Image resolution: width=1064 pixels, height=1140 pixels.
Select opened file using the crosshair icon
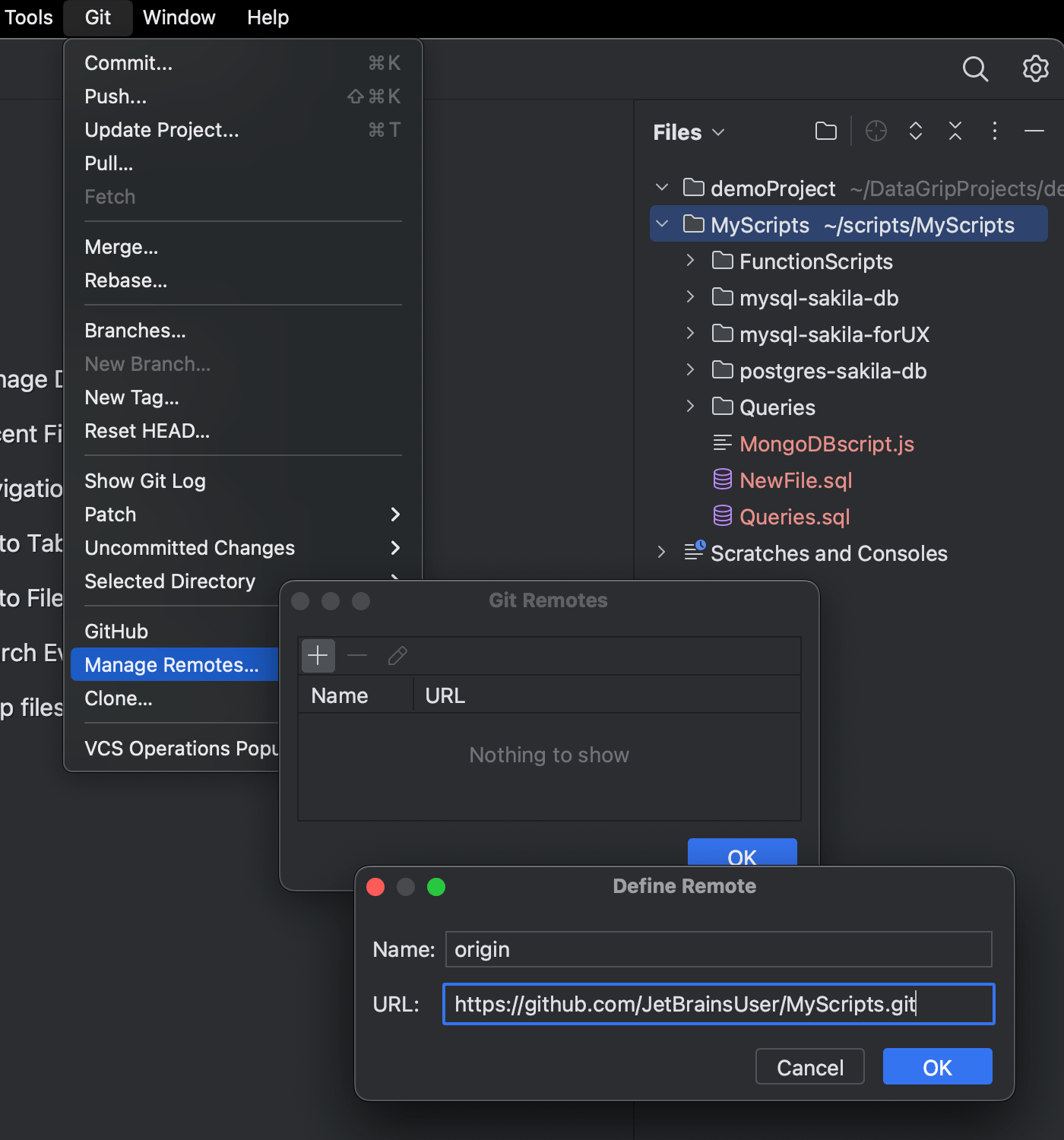[876, 131]
